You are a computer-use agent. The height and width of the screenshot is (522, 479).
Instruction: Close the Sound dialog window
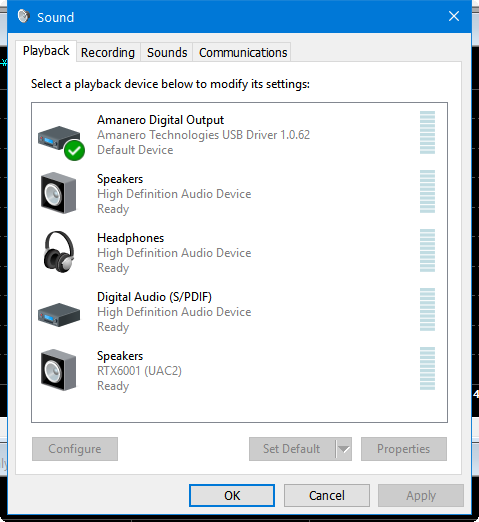pos(454,16)
